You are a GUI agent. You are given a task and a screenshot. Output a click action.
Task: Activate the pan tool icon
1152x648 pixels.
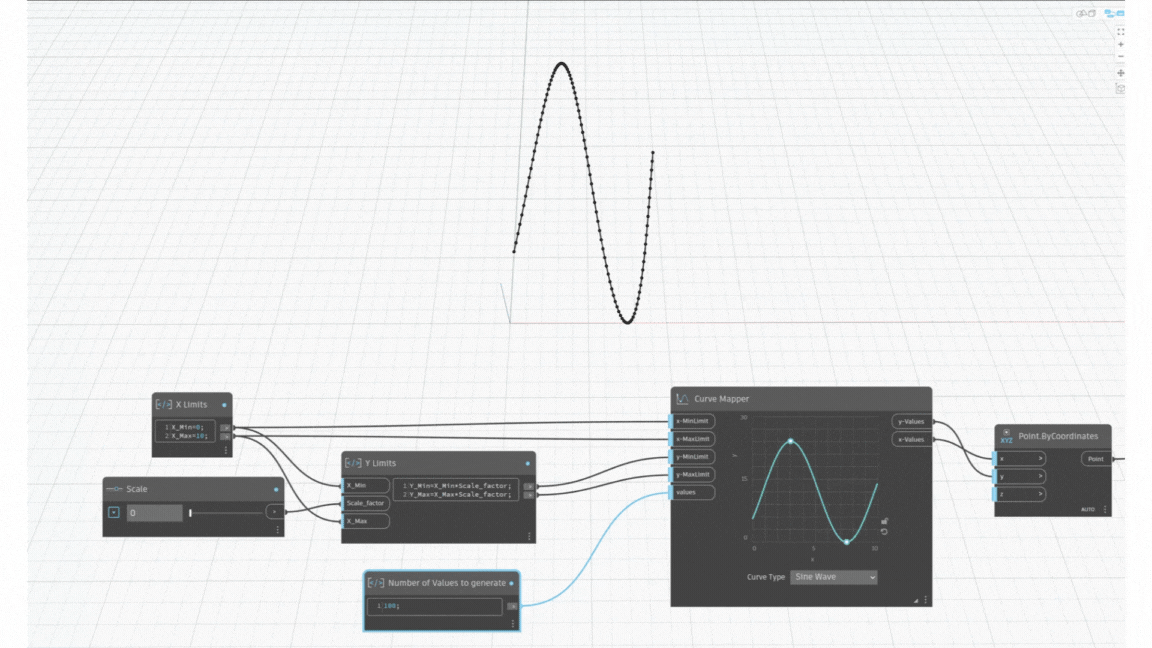coord(1121,73)
